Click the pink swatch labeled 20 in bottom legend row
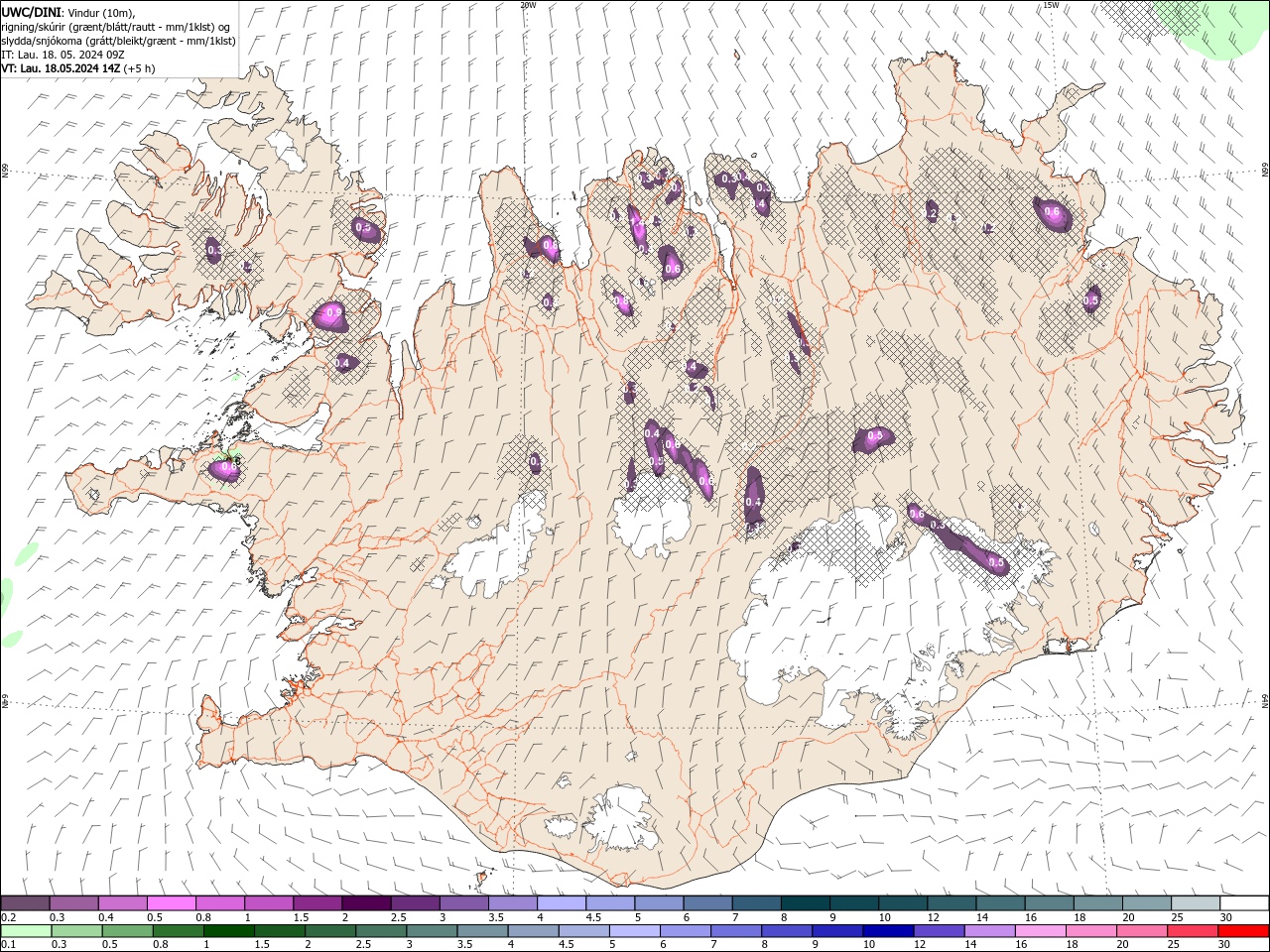1270x952 pixels. pyautogui.click(x=1142, y=931)
